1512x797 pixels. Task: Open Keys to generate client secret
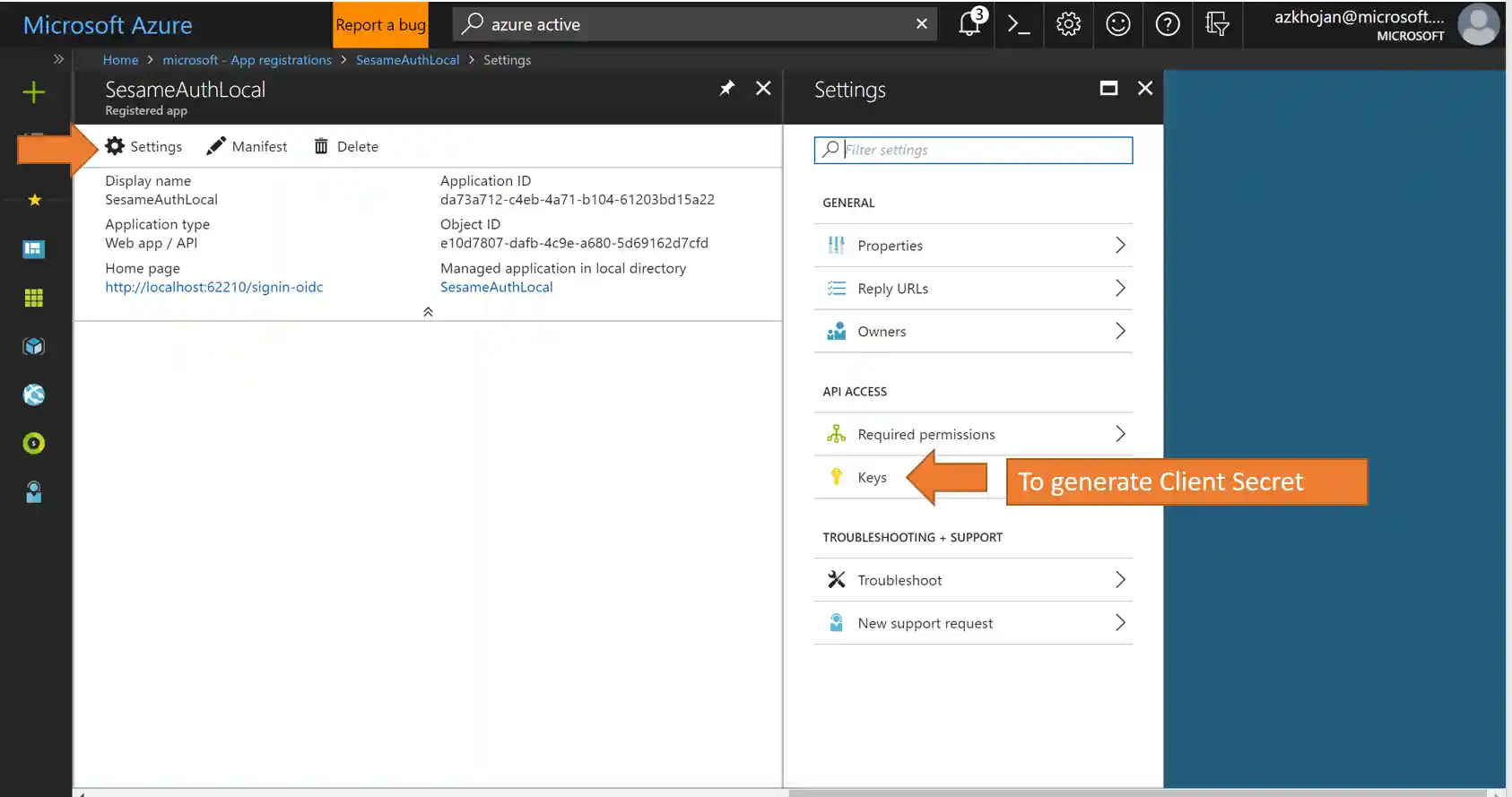(973, 477)
